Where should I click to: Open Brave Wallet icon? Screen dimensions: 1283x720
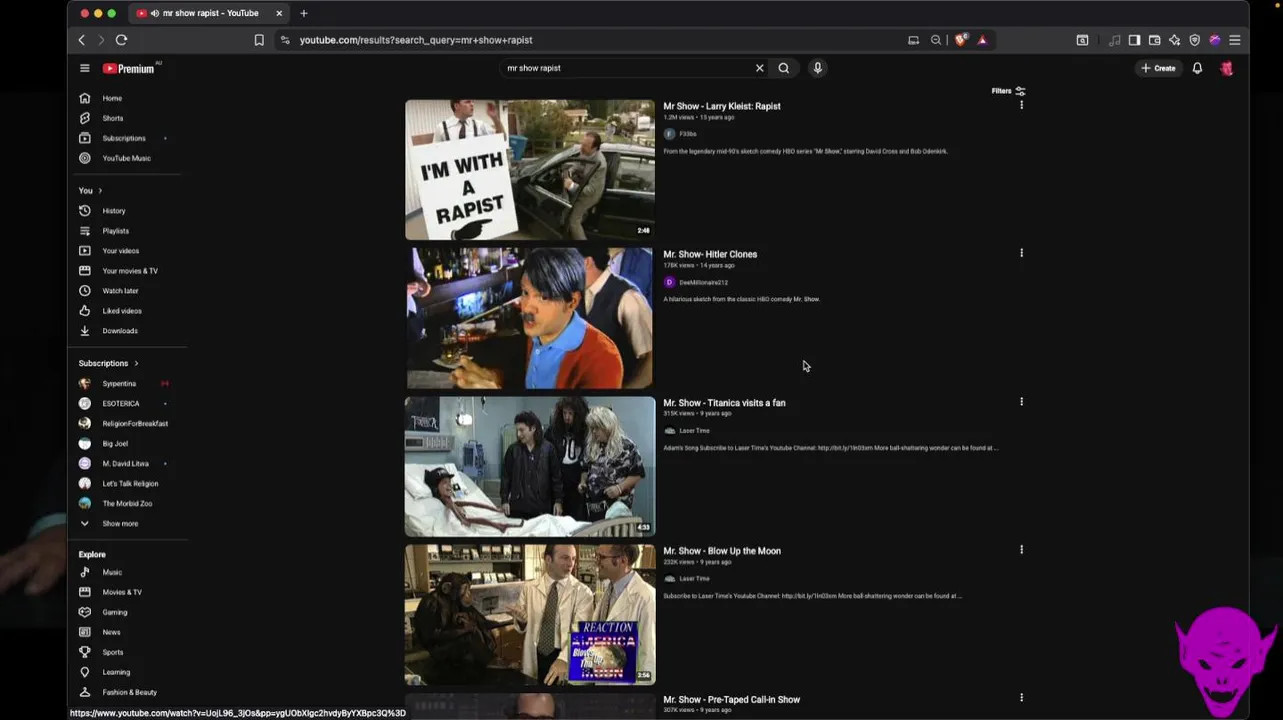pos(1154,40)
